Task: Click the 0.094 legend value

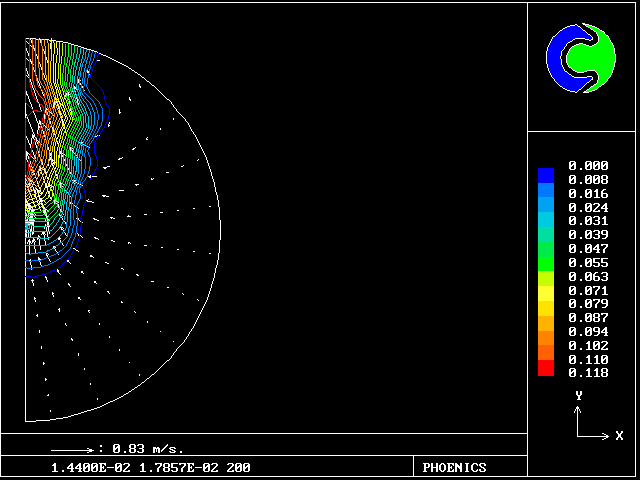Action: pos(587,331)
